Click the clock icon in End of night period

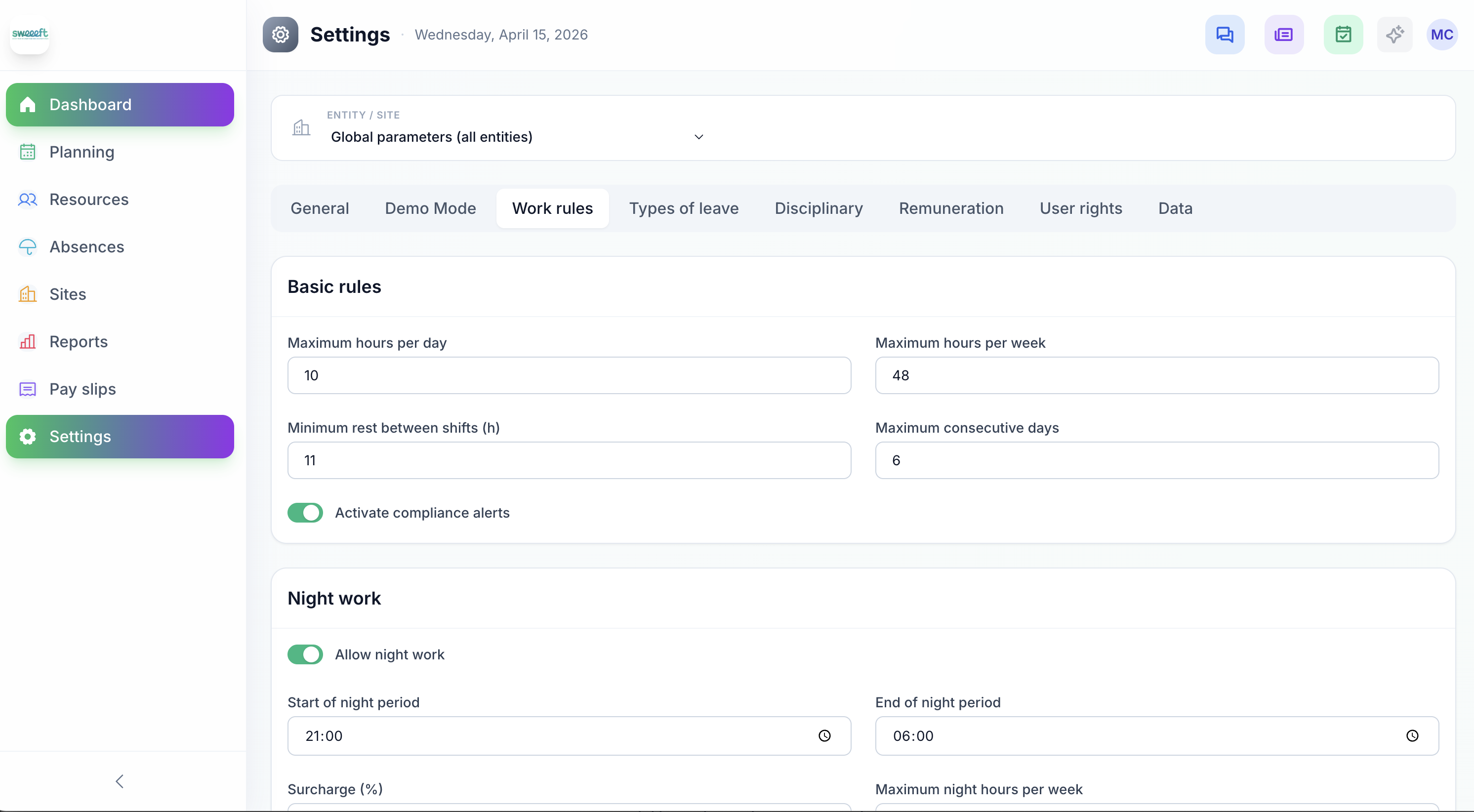click(1412, 736)
